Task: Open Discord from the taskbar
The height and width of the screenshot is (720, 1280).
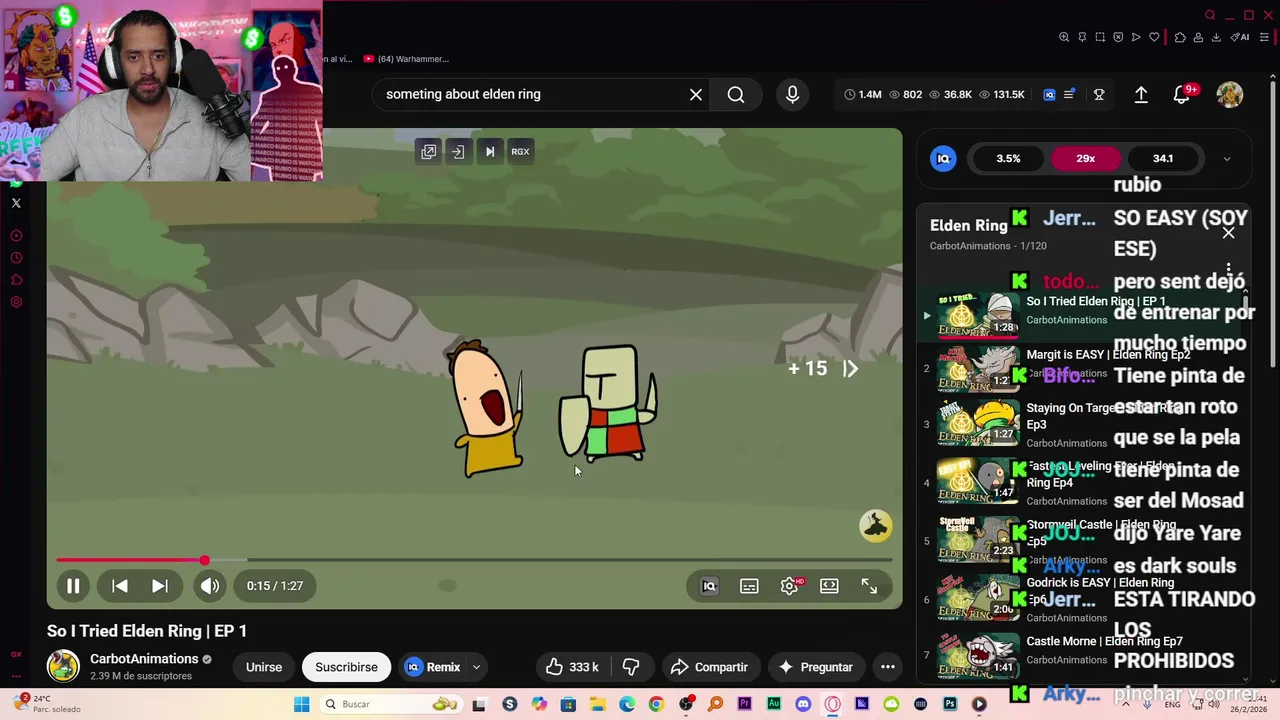Action: [x=803, y=704]
